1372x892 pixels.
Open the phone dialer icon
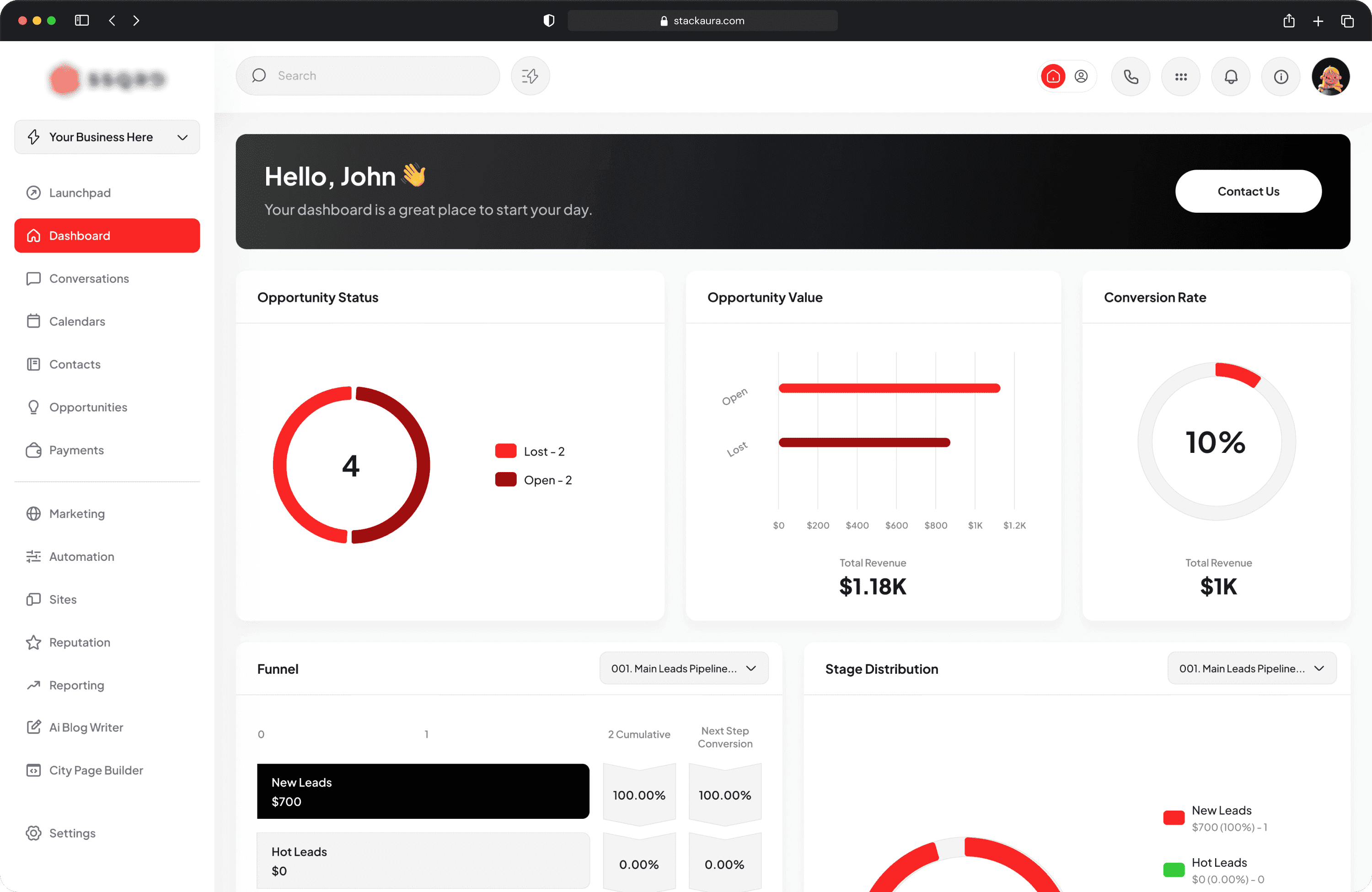[1131, 76]
